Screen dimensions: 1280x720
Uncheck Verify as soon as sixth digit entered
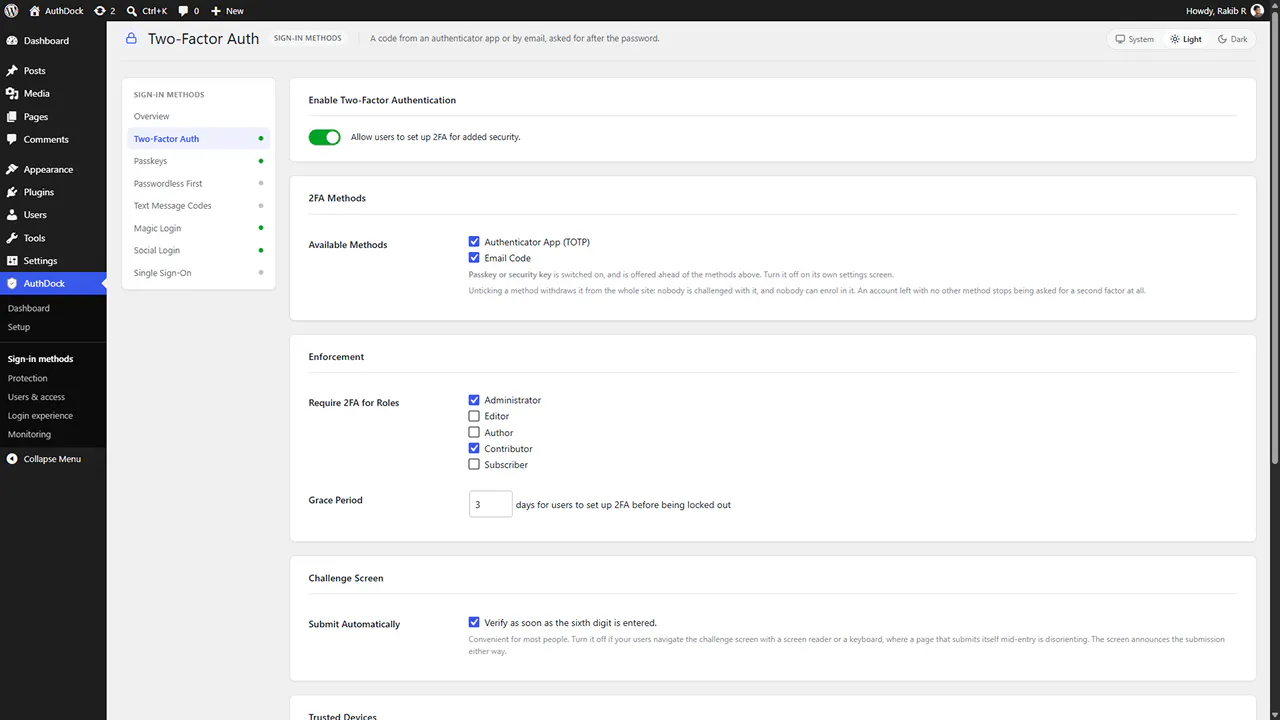click(x=474, y=622)
